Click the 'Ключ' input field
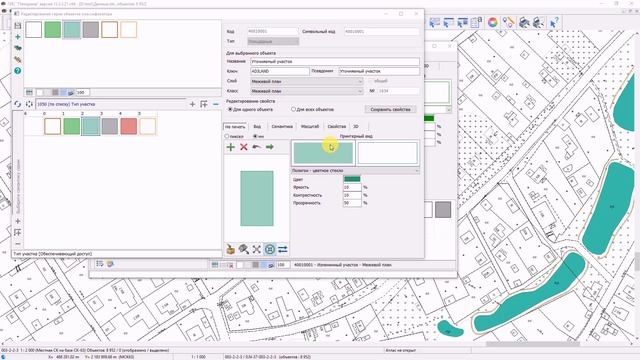640x360 pixels. click(x=280, y=71)
